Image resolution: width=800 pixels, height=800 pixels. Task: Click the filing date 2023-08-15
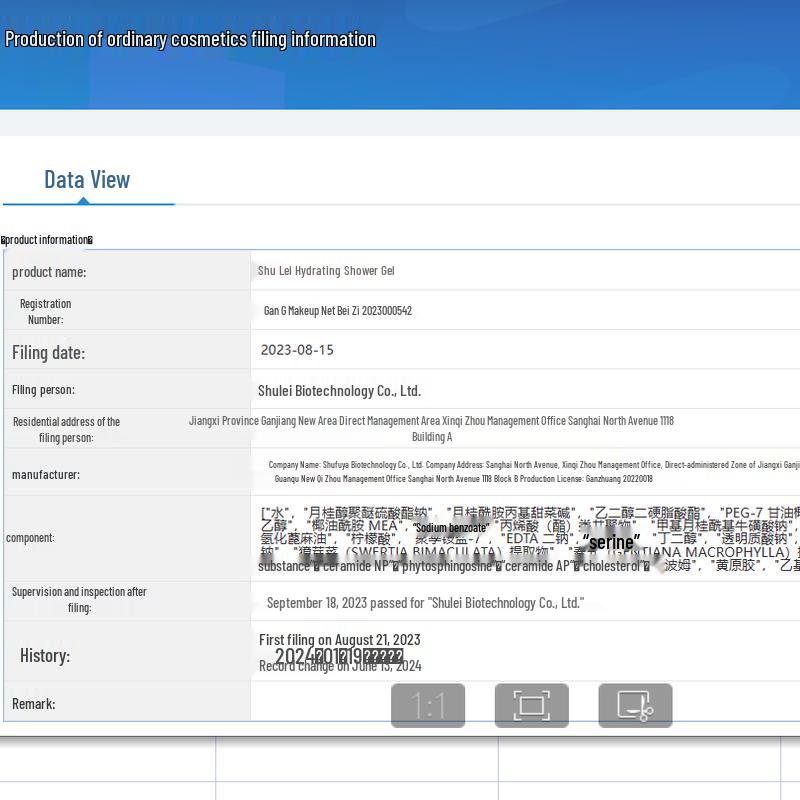(x=297, y=350)
